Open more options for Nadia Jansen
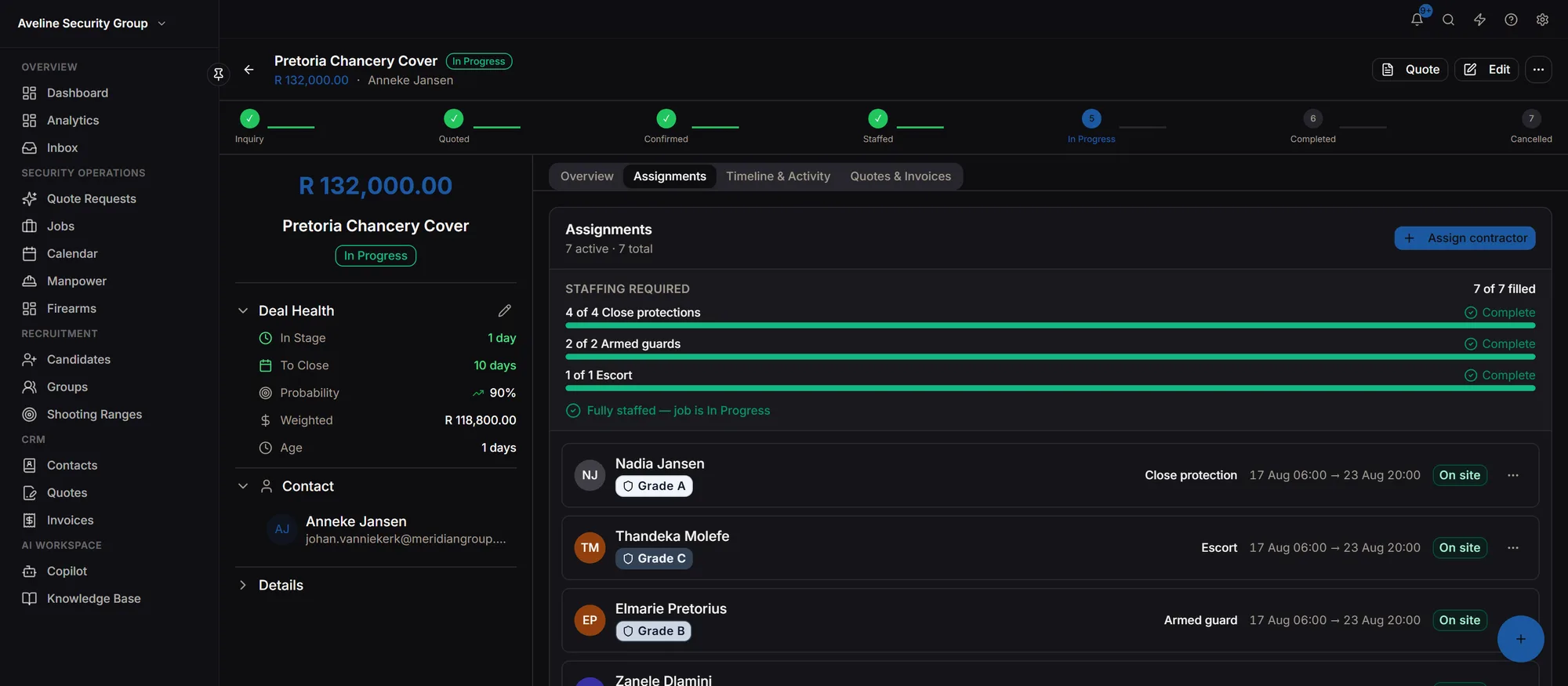 point(1513,475)
